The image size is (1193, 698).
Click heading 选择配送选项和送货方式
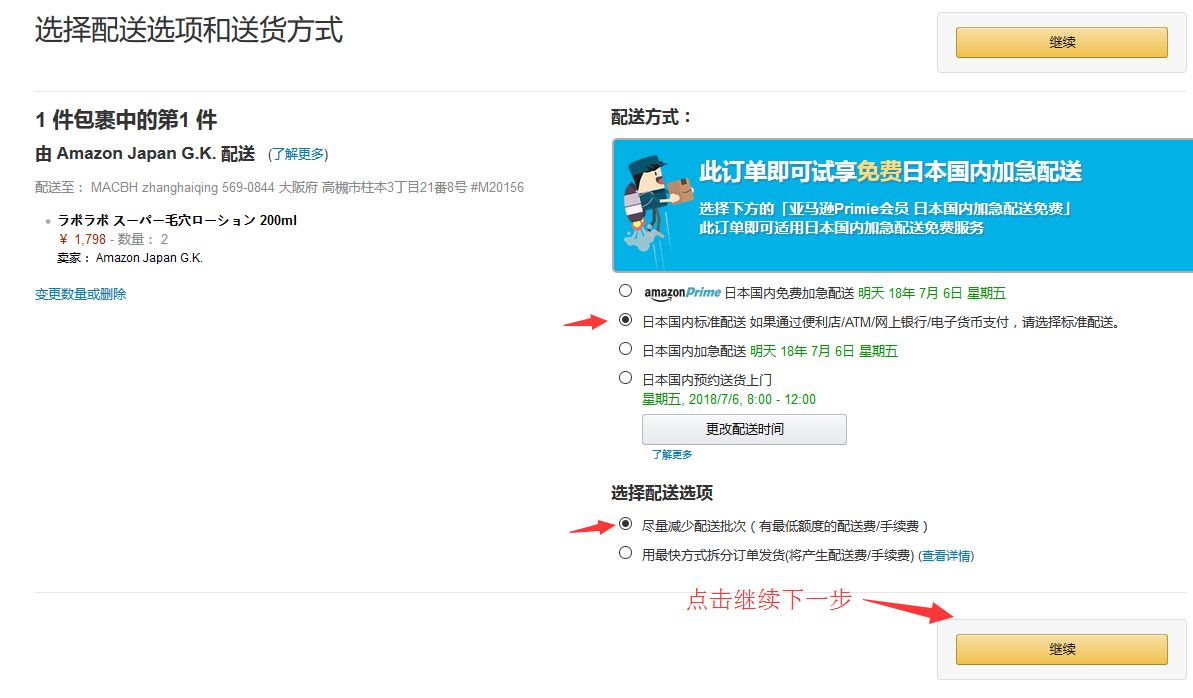[189, 30]
